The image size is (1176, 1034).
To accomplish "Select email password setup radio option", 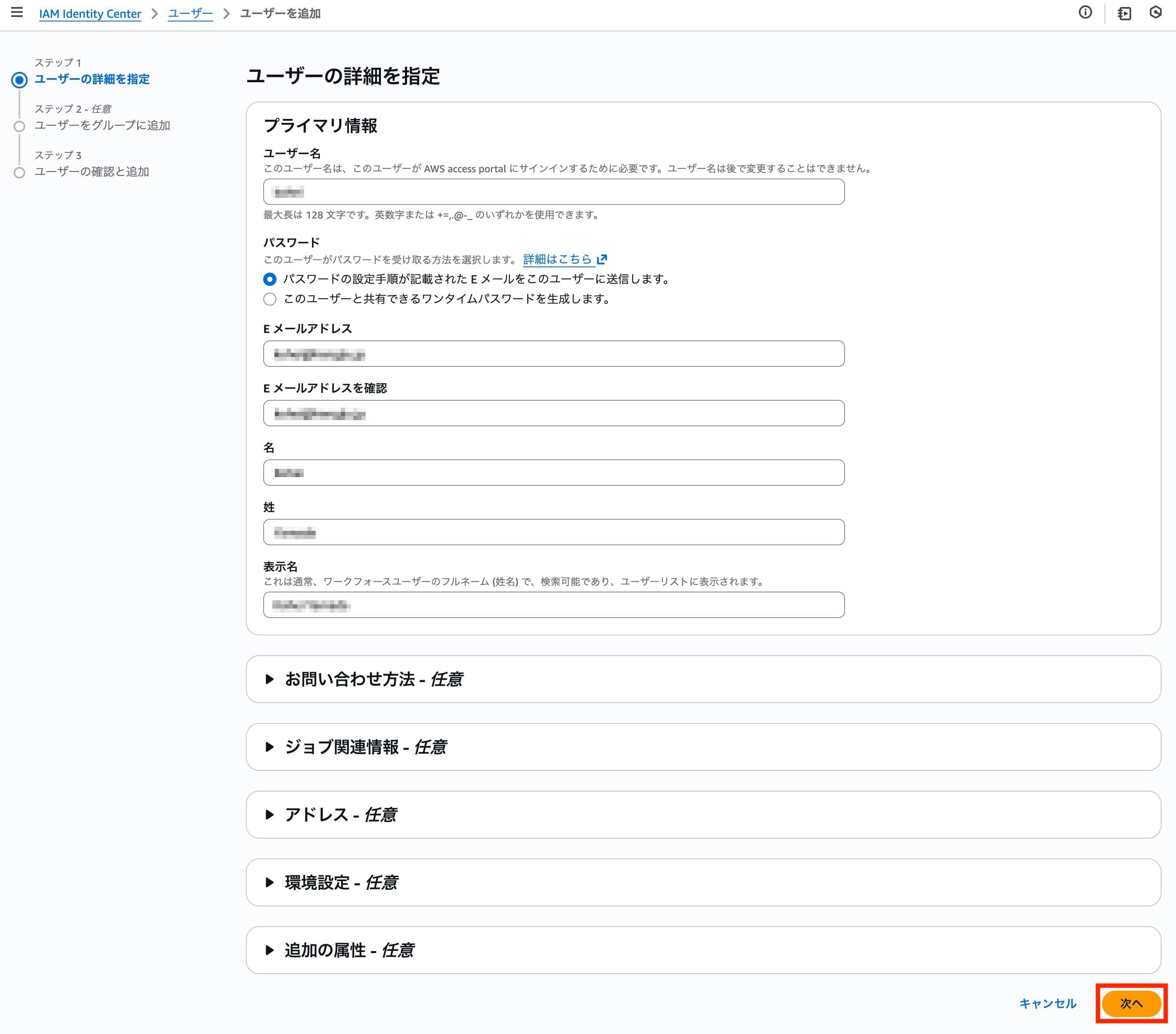I will [270, 280].
